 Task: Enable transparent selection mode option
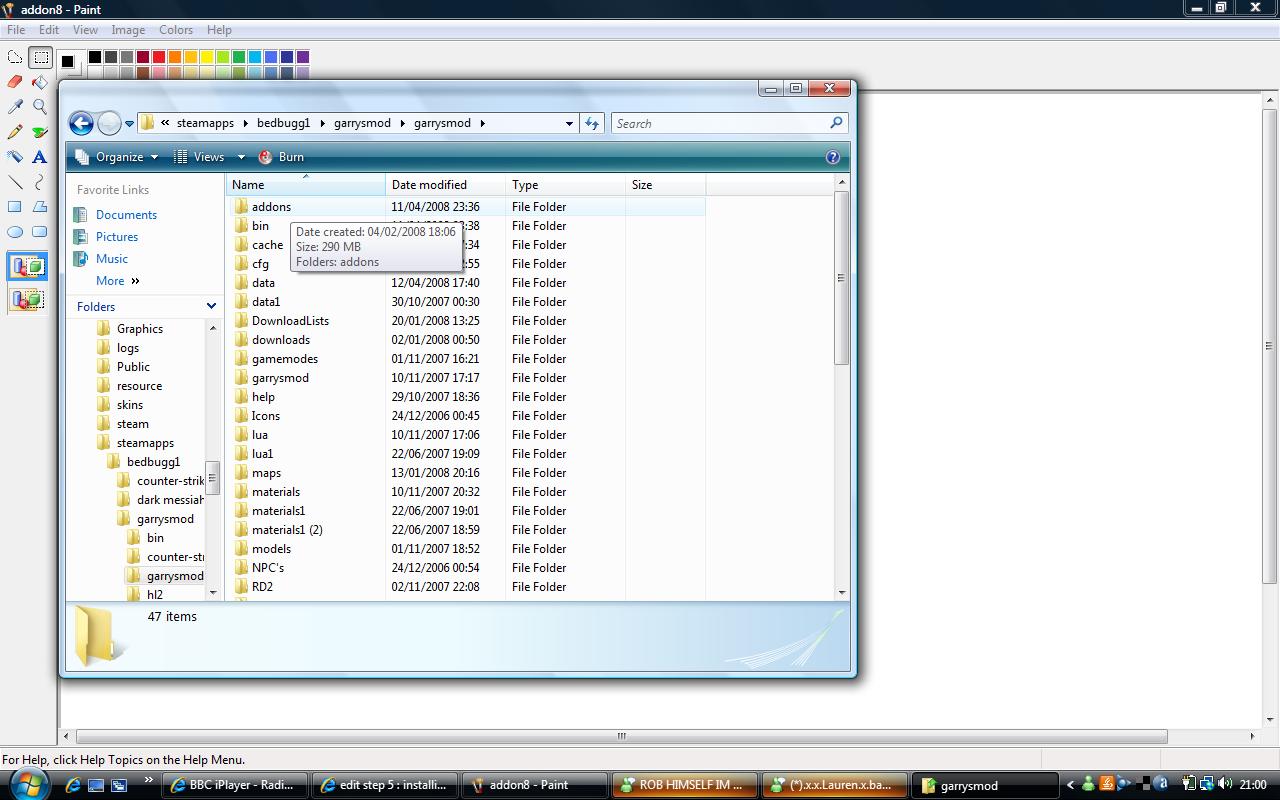pos(27,299)
